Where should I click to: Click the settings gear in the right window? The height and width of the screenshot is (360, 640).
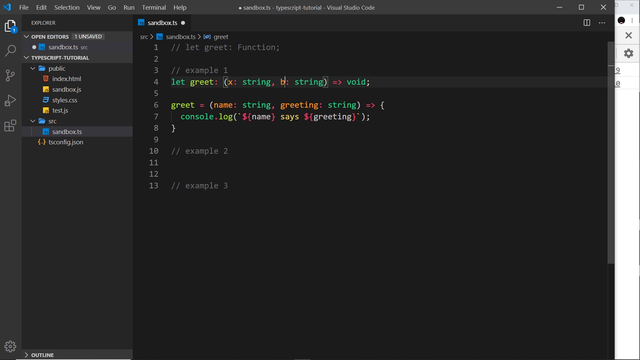(629, 53)
